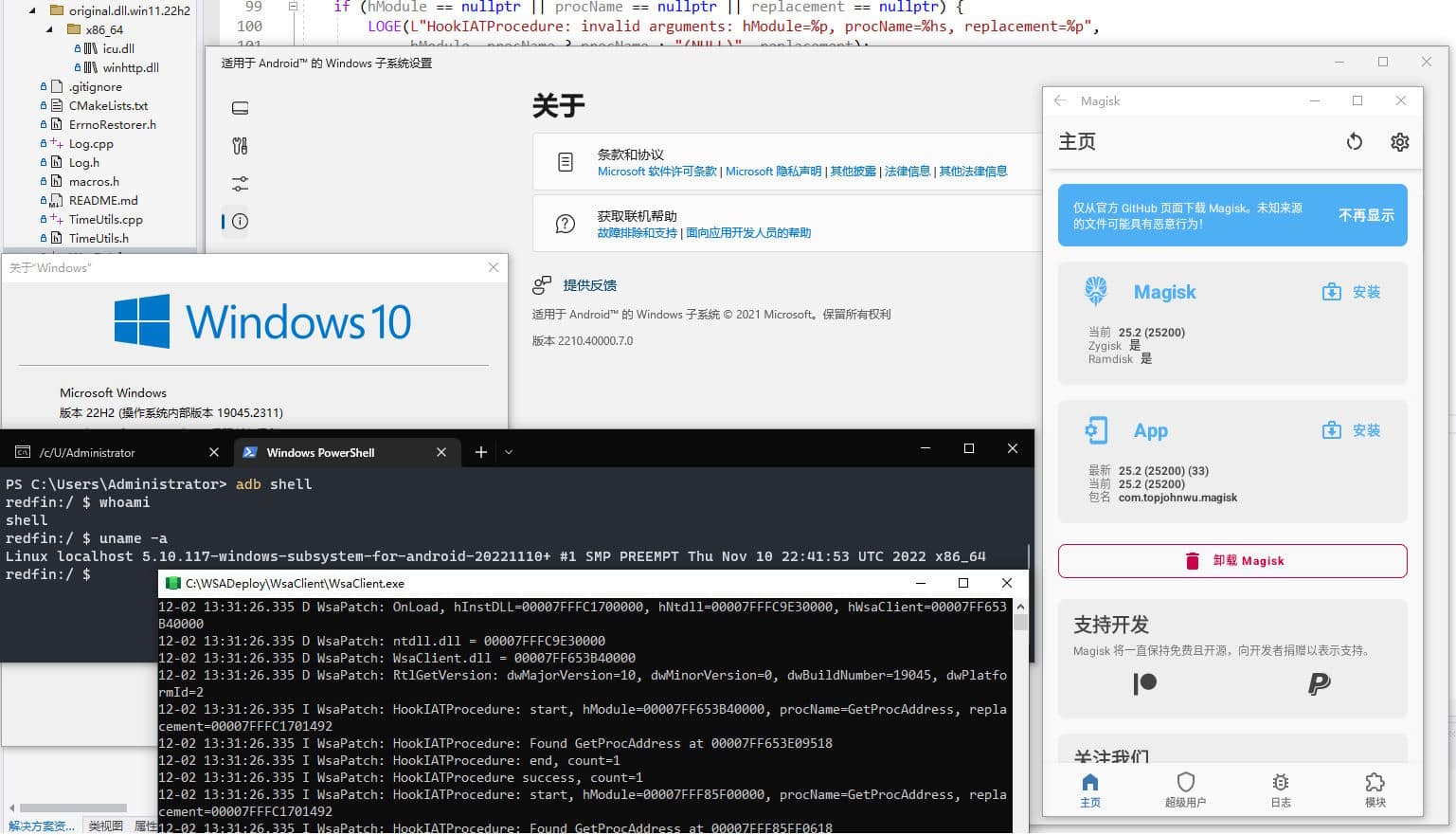The height and width of the screenshot is (835, 1456).
Task: Collapse the original.dll.win11.22h2 folder
Action: (x=31, y=11)
